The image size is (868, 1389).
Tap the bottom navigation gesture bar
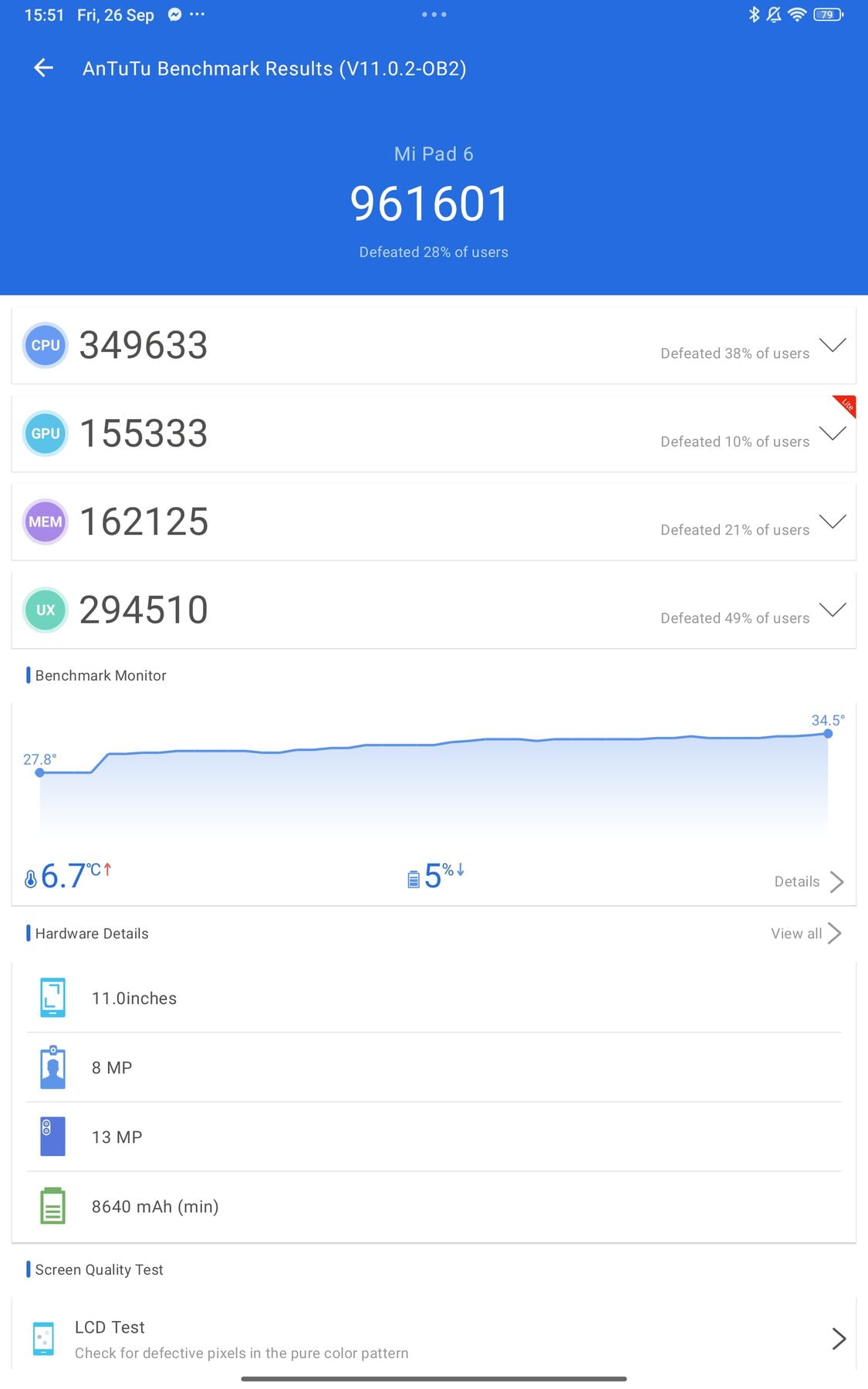434,1378
